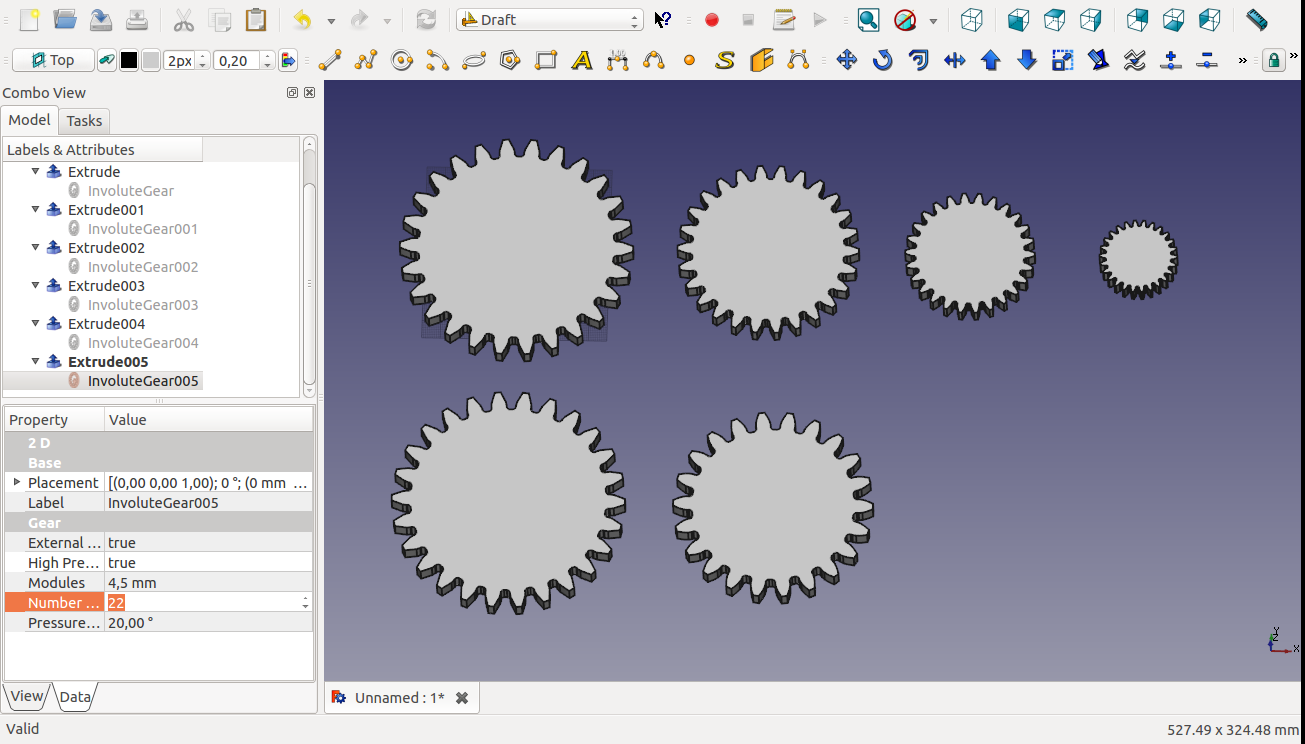This screenshot has height=744, width=1305.
Task: Collapse the Extrude003 tree item
Action: pyautogui.click(x=36, y=286)
